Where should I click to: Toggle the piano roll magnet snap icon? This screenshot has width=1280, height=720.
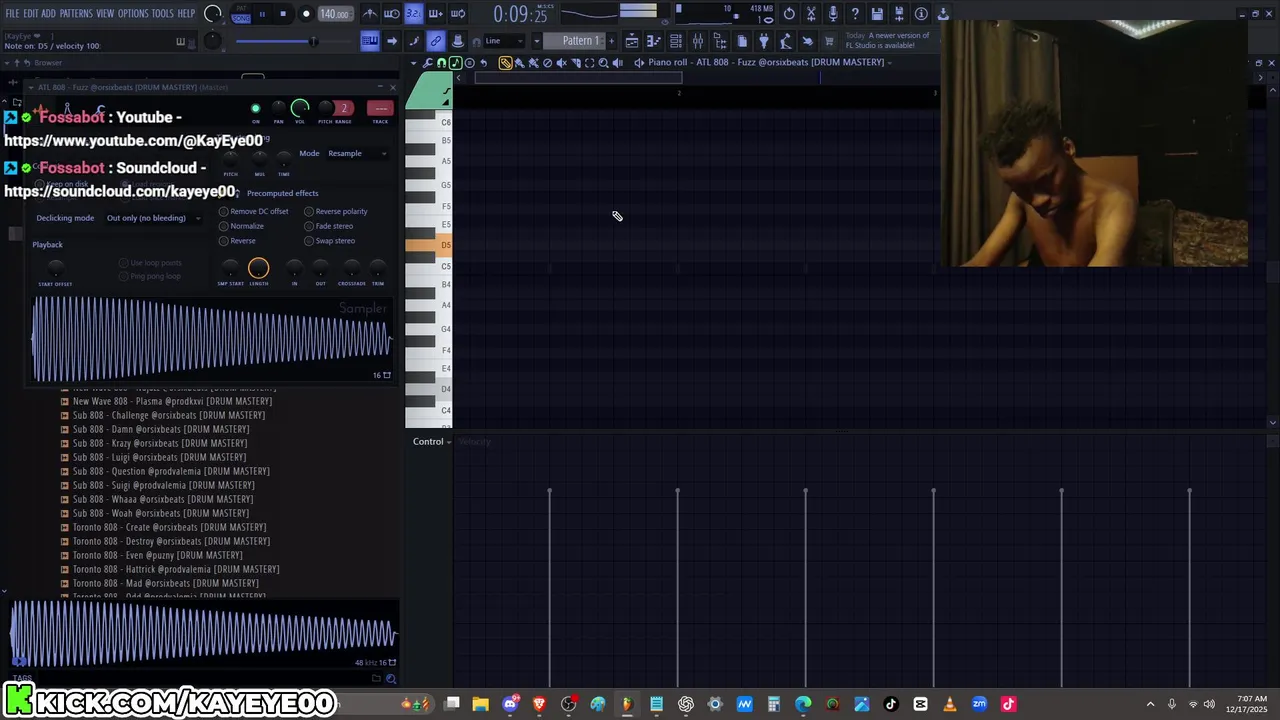tap(442, 63)
